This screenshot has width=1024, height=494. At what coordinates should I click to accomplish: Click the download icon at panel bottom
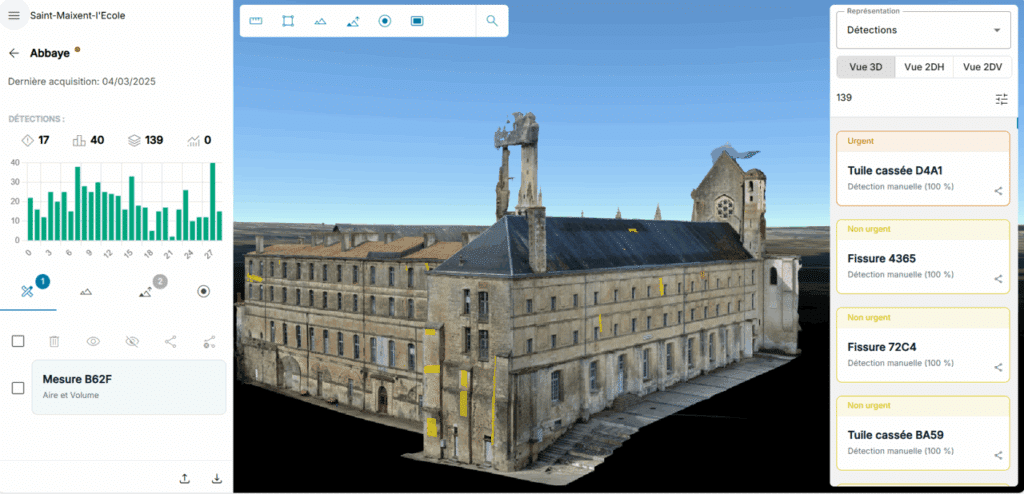tap(217, 479)
